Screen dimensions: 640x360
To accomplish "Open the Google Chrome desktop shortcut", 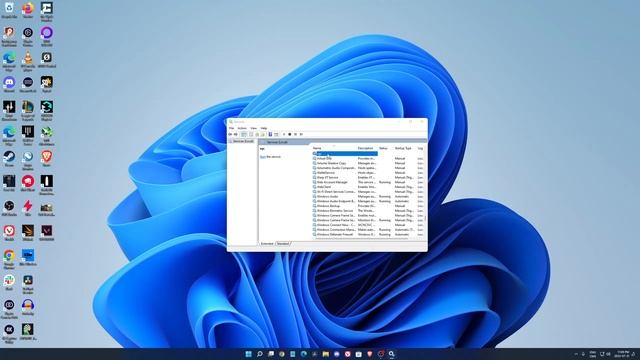I will click(9, 259).
